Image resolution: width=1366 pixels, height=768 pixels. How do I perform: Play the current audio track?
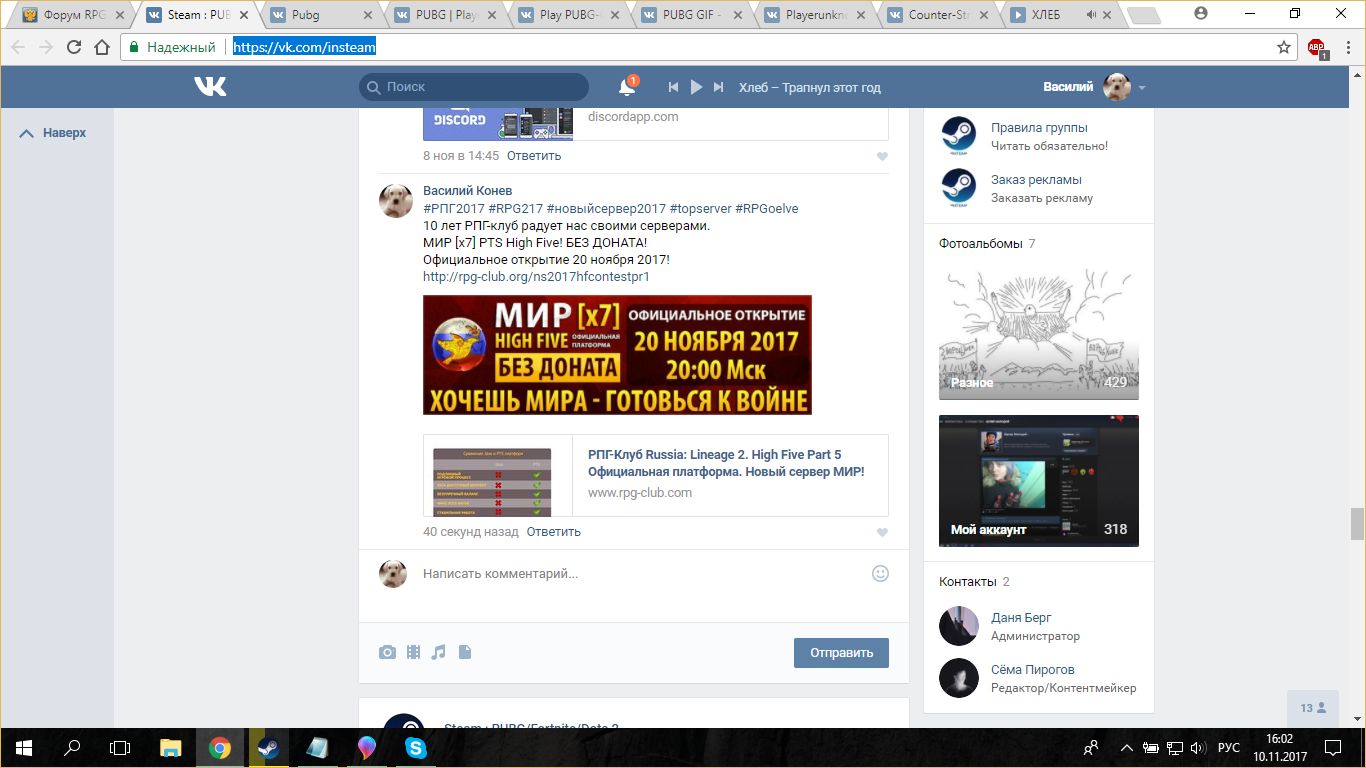tap(696, 88)
